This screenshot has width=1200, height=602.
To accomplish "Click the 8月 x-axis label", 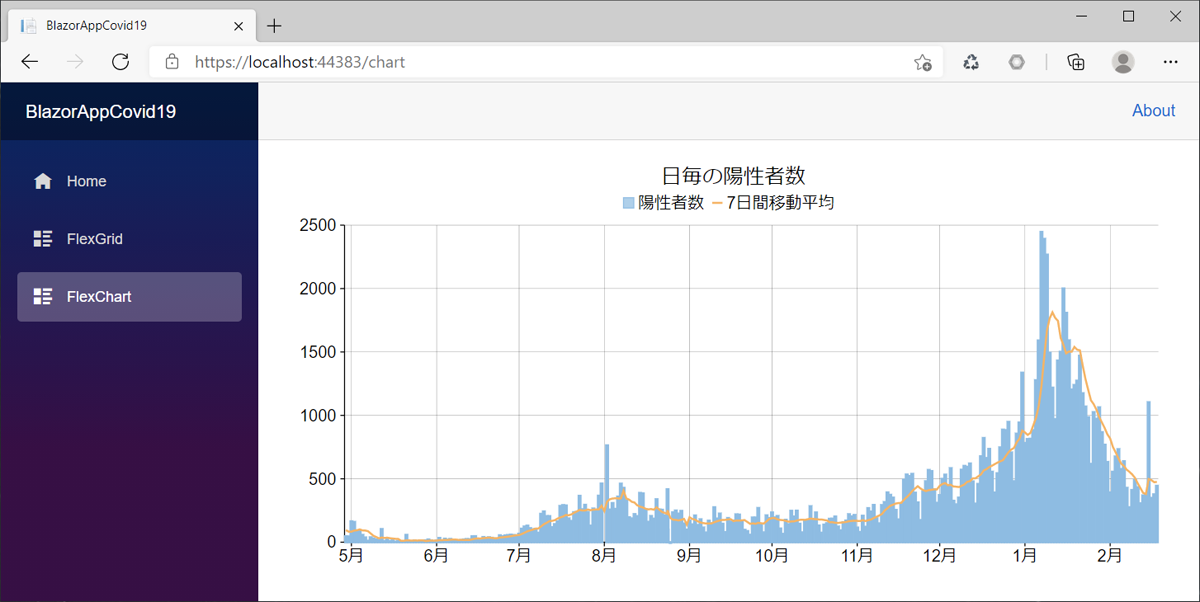I will pos(604,554).
